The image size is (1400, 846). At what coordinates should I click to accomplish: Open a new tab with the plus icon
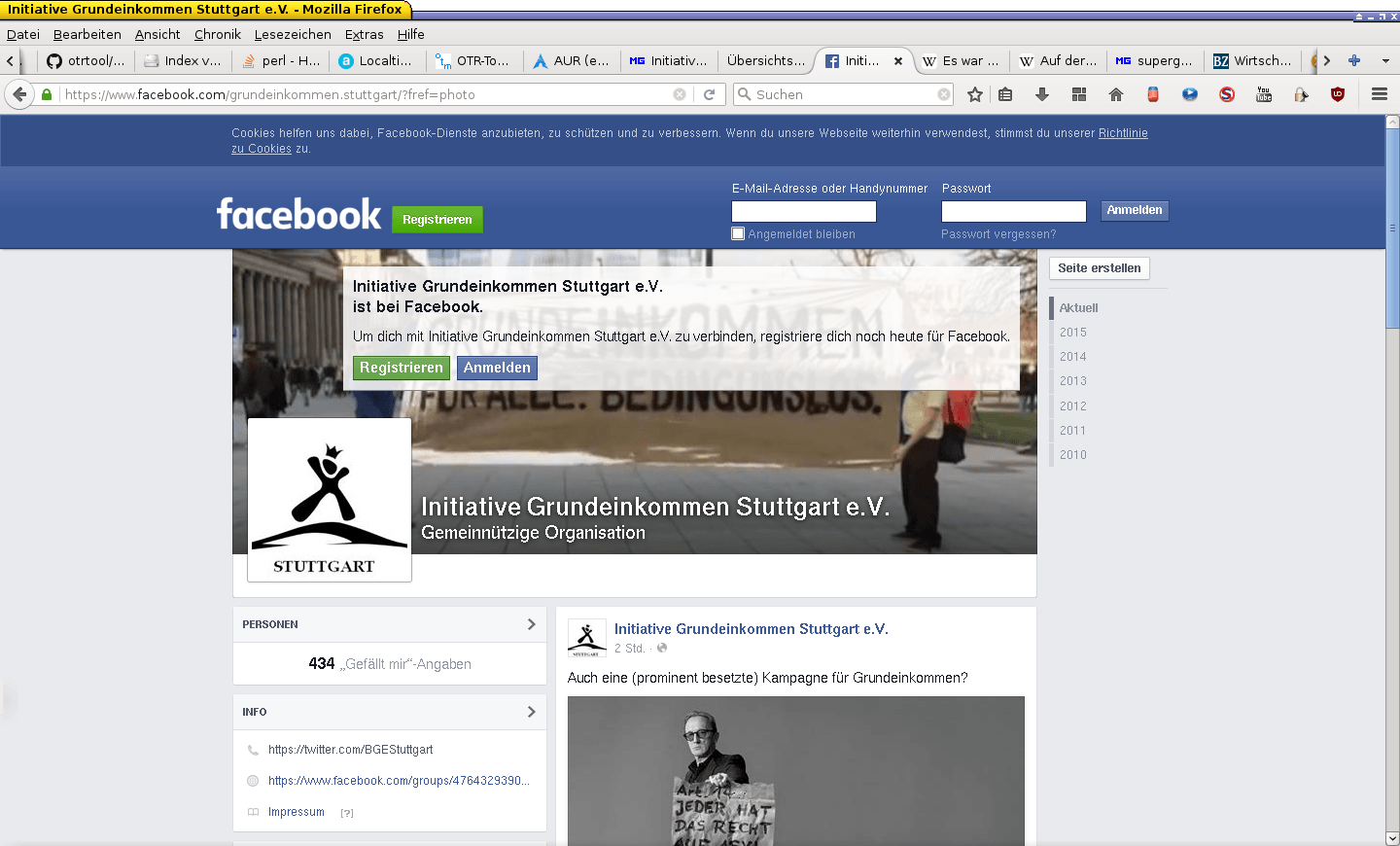[x=1354, y=60]
